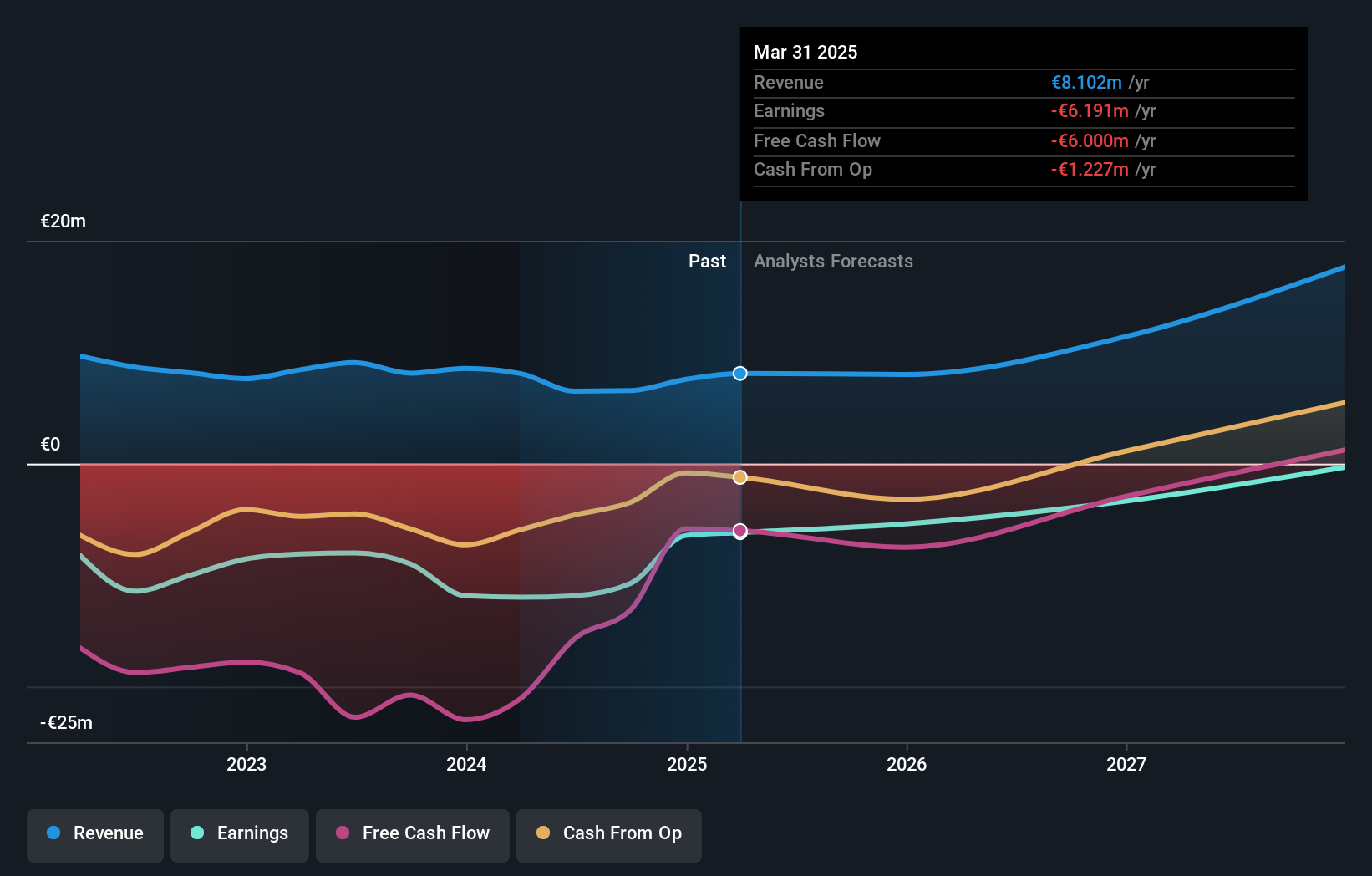Click the 2025 x-axis label

[x=687, y=764]
